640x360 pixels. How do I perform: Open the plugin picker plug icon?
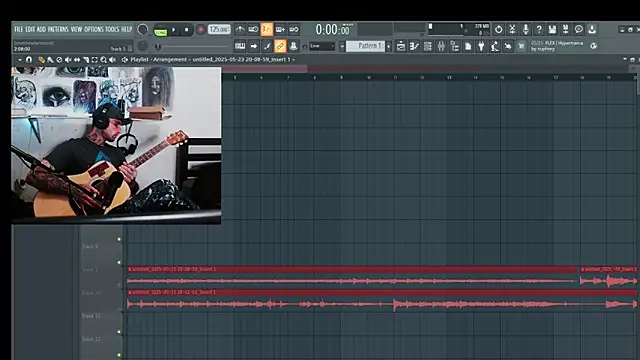point(481,46)
